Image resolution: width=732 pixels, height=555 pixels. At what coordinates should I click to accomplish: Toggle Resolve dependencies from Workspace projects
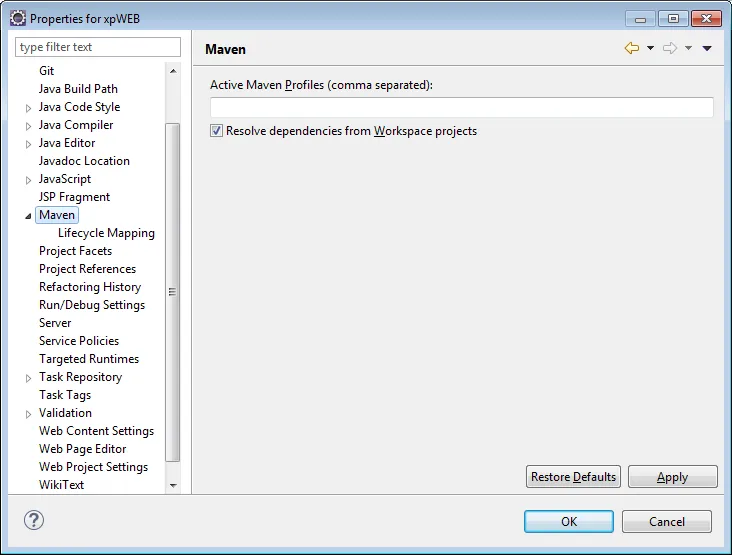click(216, 131)
